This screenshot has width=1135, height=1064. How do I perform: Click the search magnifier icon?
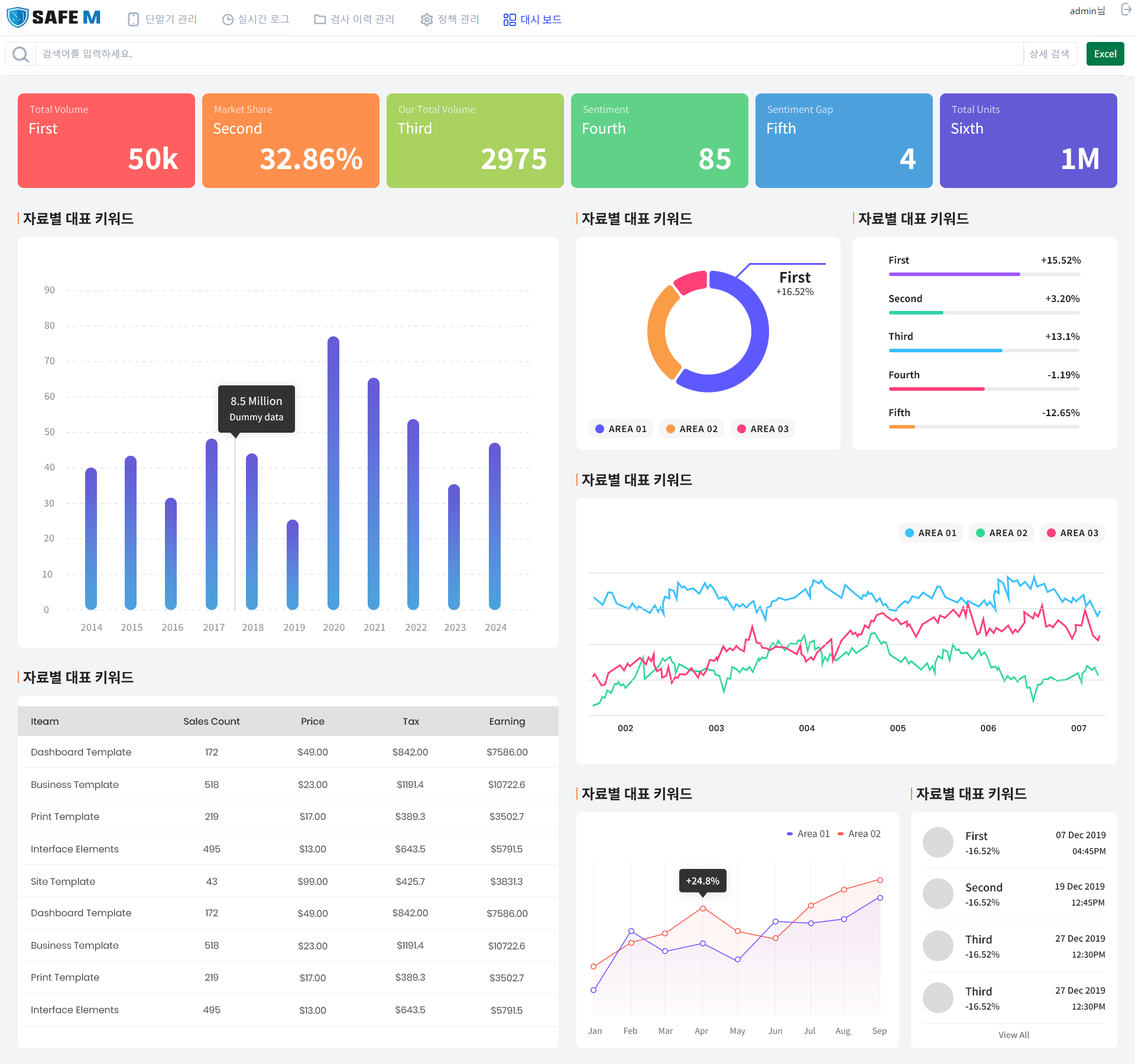(21, 54)
